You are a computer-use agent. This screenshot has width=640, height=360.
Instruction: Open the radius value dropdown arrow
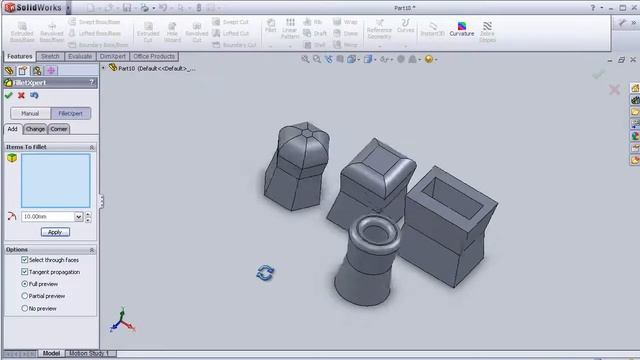[79, 217]
